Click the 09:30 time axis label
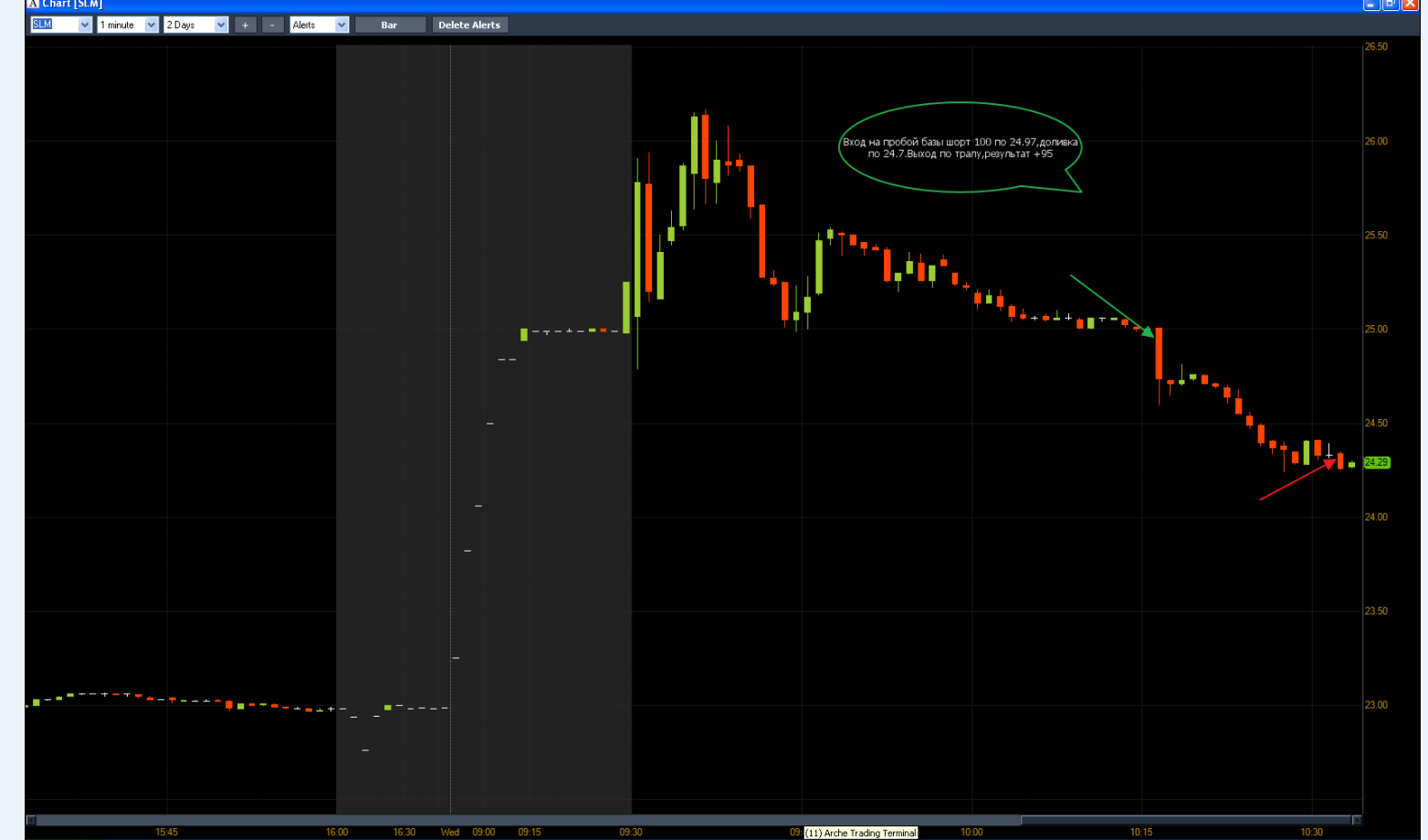The image size is (1428, 840). tap(631, 832)
